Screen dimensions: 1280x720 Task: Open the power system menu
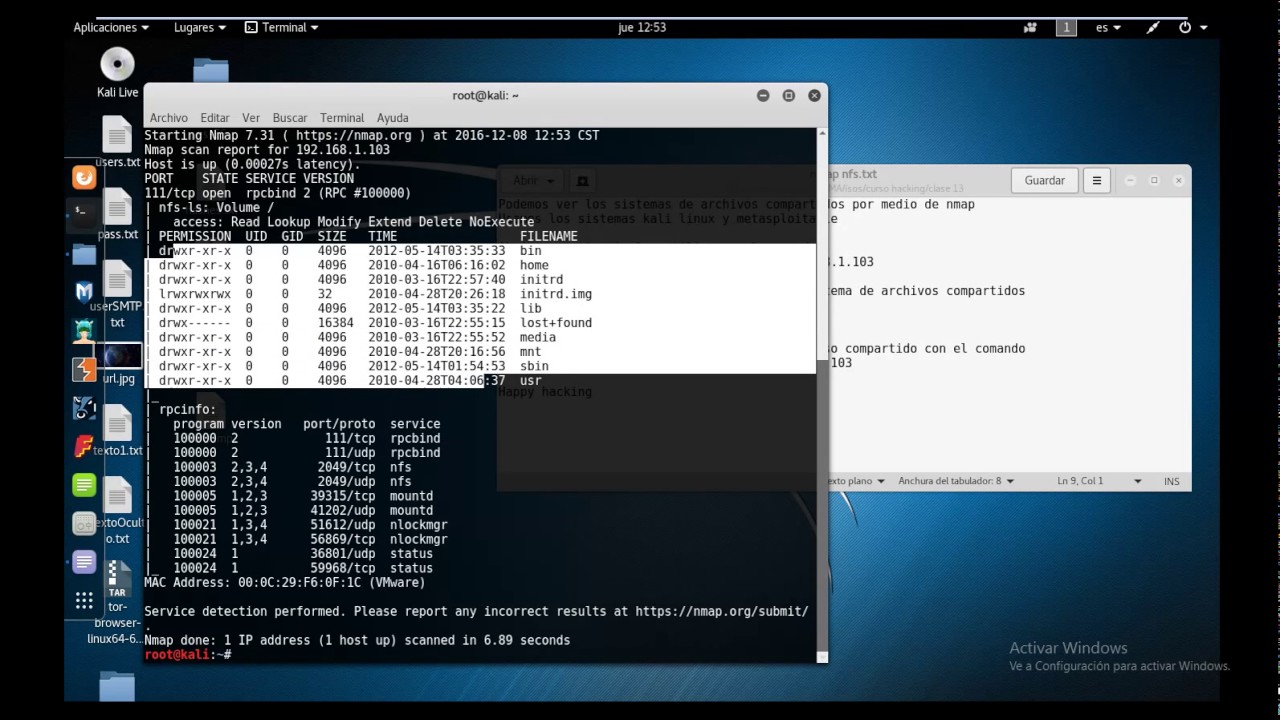[x=1193, y=28]
